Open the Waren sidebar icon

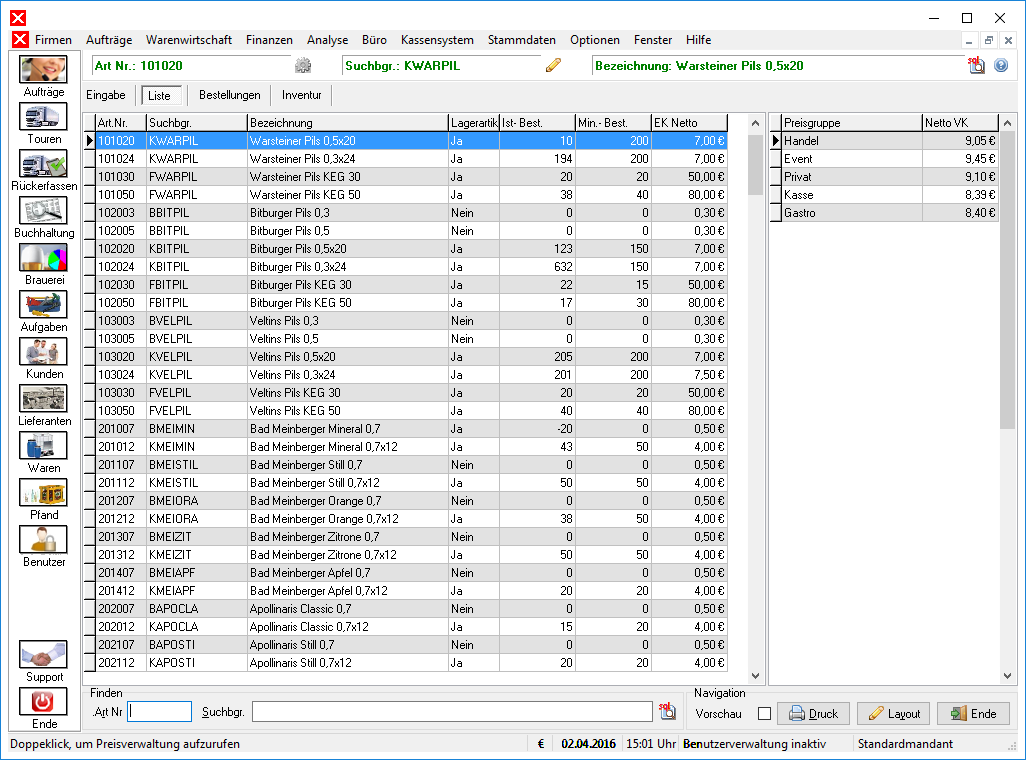43,446
